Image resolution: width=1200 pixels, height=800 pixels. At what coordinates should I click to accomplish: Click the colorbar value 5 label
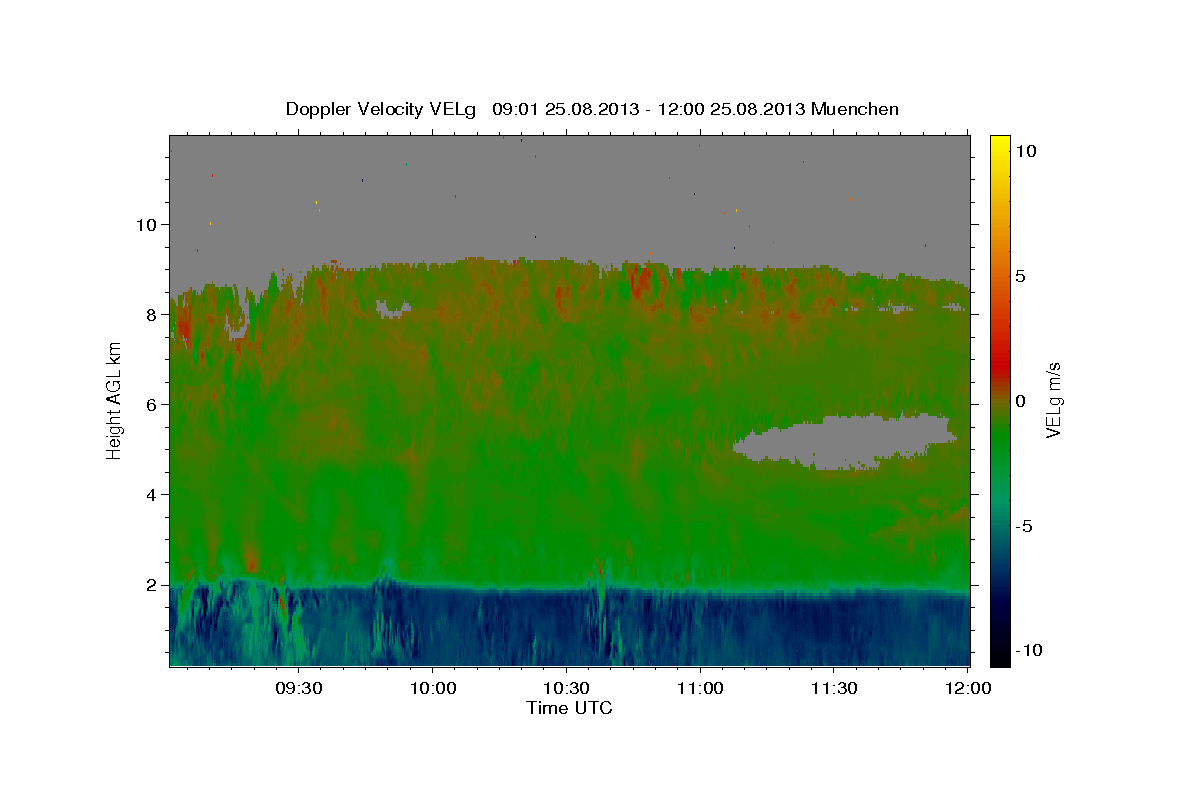click(x=1020, y=276)
